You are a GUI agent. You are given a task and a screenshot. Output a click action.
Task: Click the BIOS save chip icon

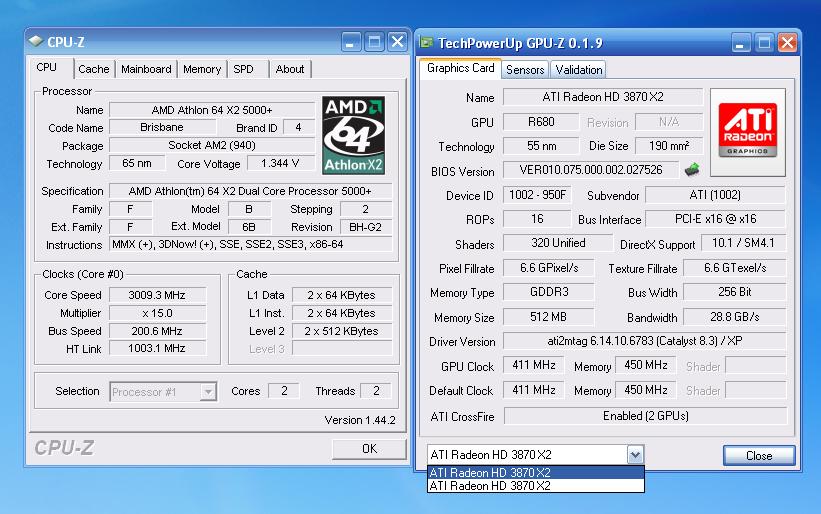(692, 170)
